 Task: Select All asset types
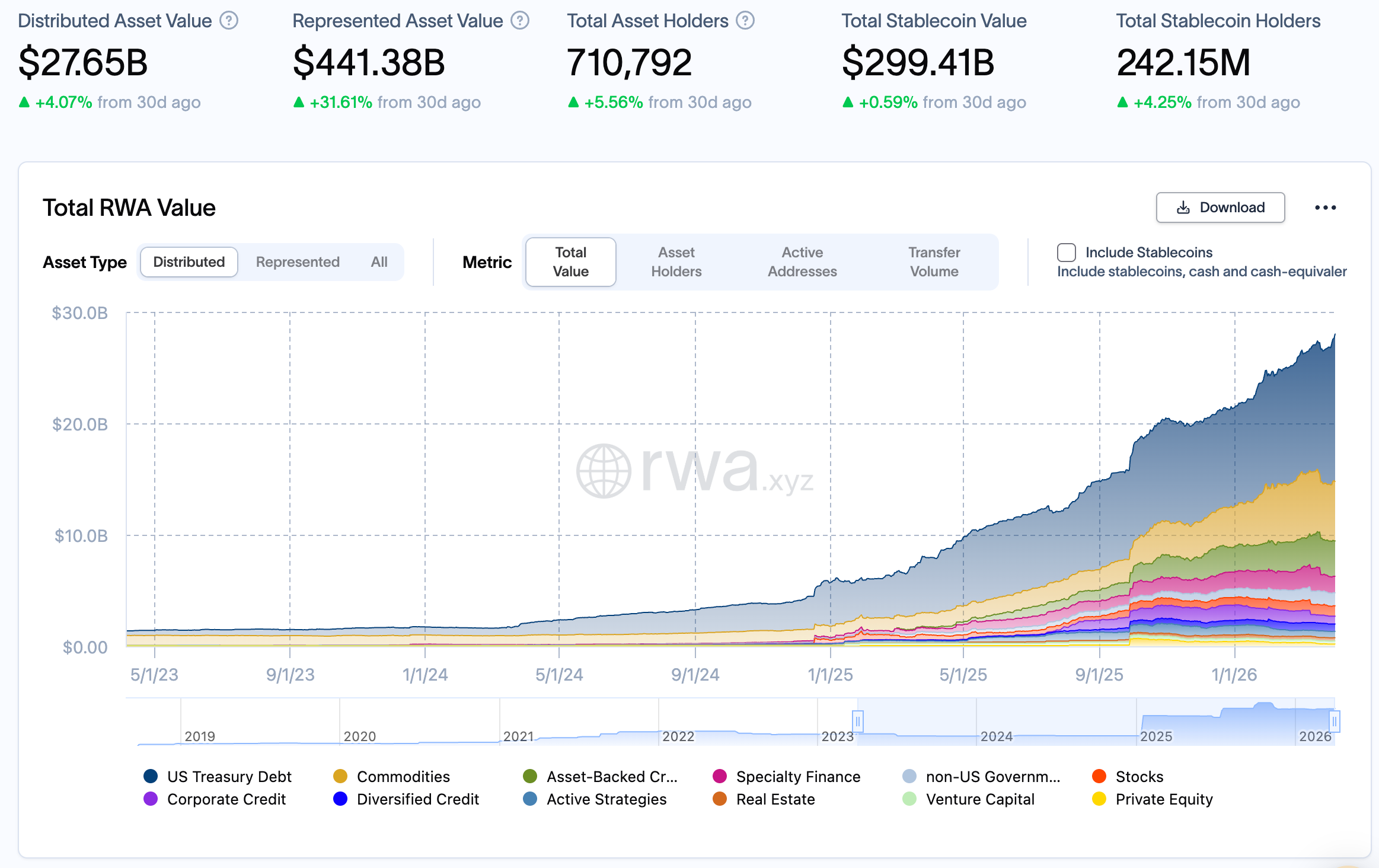coord(379,262)
